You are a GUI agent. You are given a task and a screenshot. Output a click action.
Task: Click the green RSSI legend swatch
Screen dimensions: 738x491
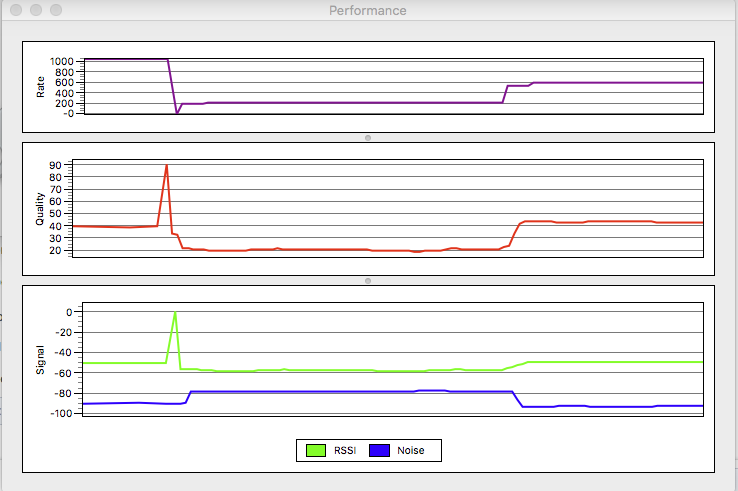[316, 451]
